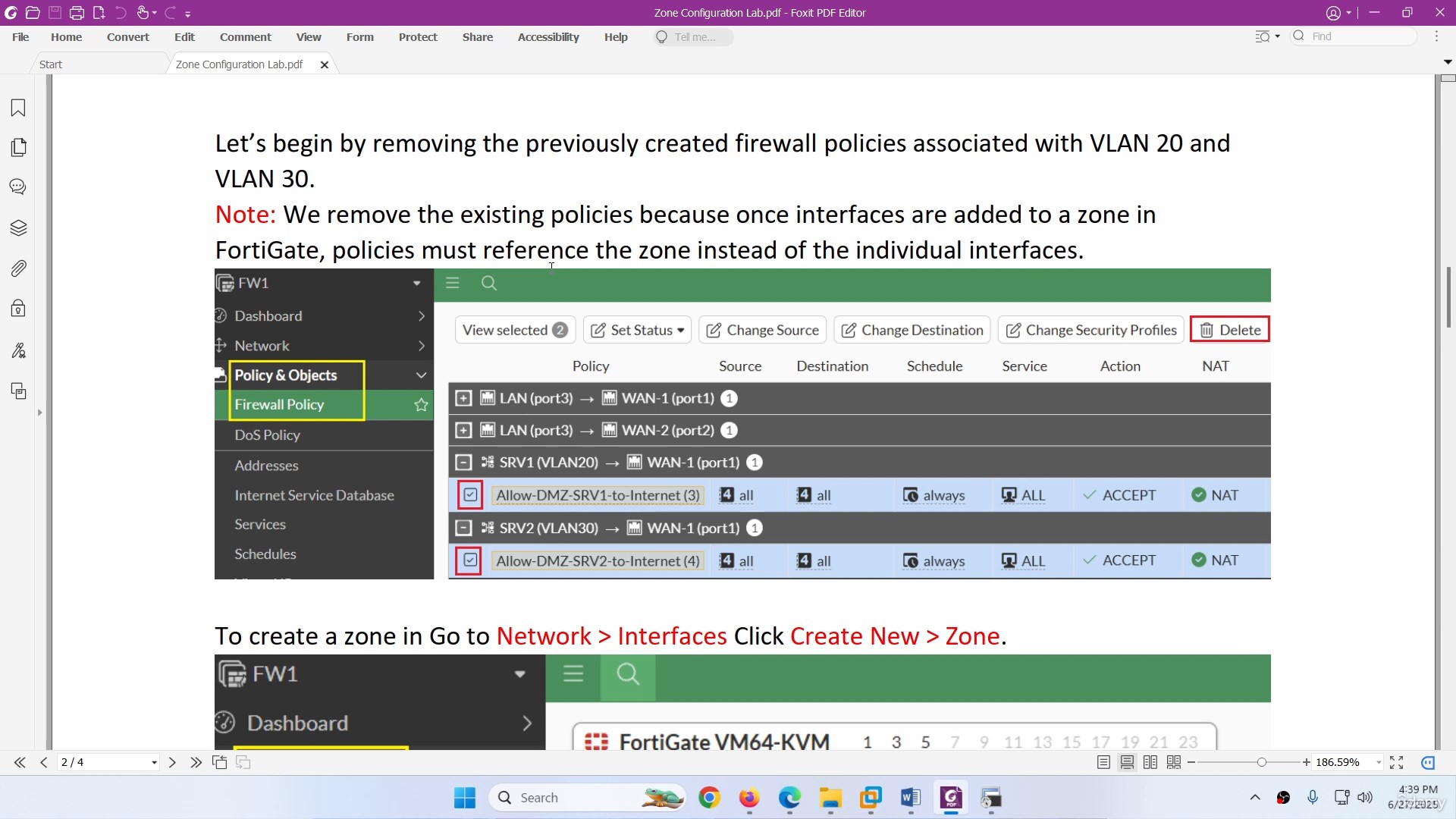Open the Attachments paperclip panel
This screenshot has height=819, width=1456.
(18, 268)
